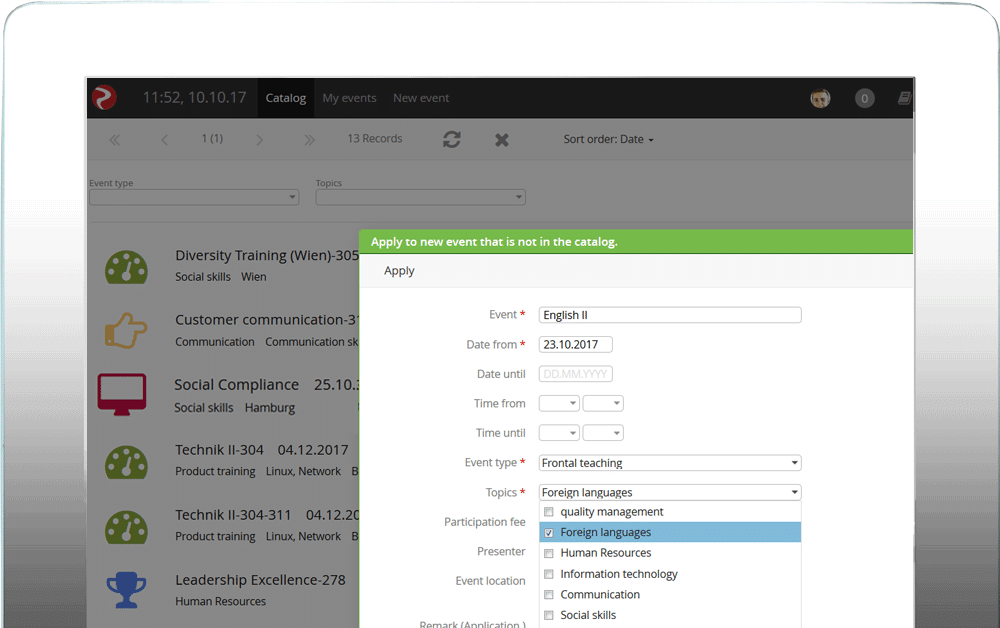This screenshot has width=1000, height=628.
Task: Check the Information technology topic
Action: tap(548, 574)
